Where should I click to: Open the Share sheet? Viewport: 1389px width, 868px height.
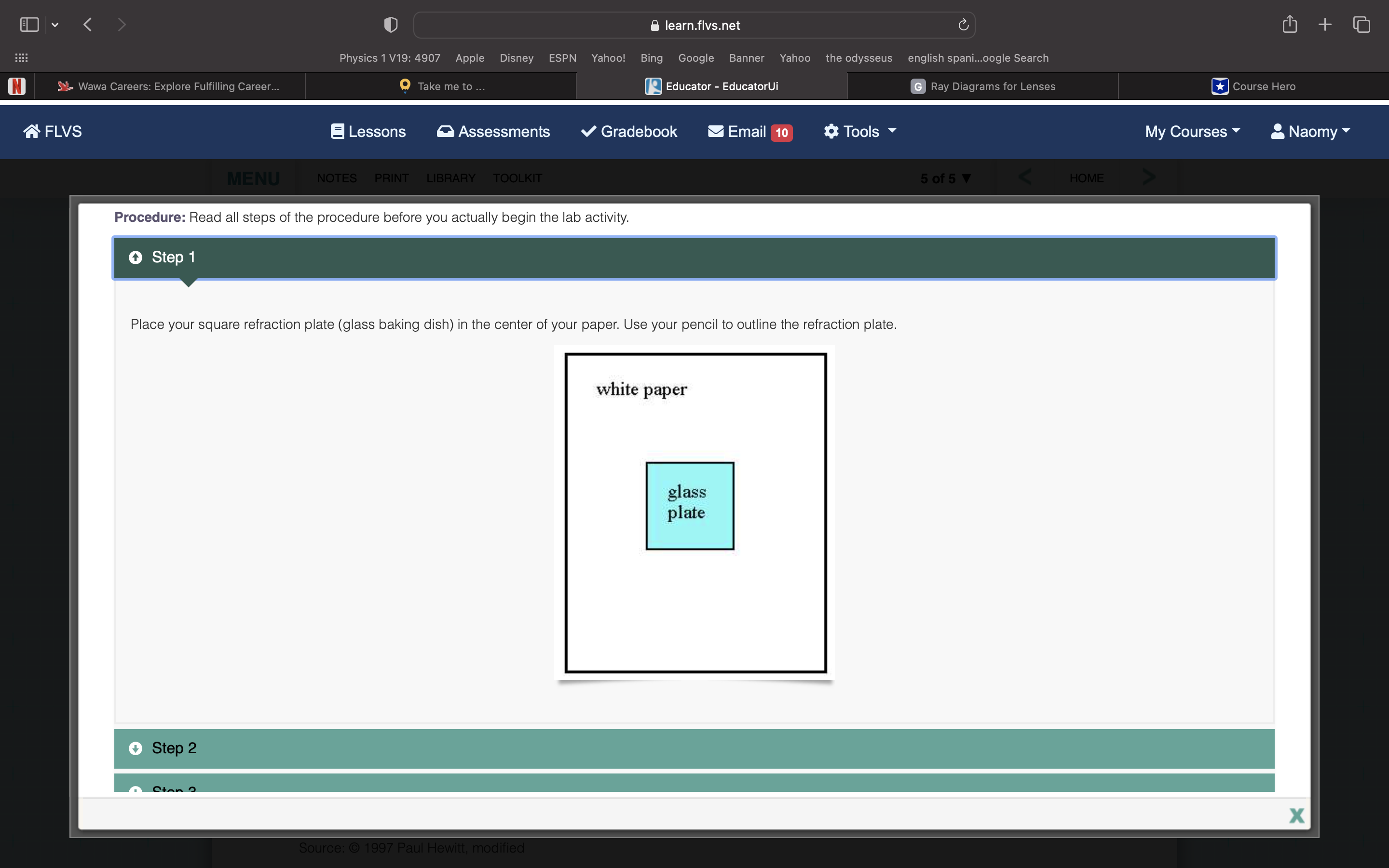[1289, 24]
